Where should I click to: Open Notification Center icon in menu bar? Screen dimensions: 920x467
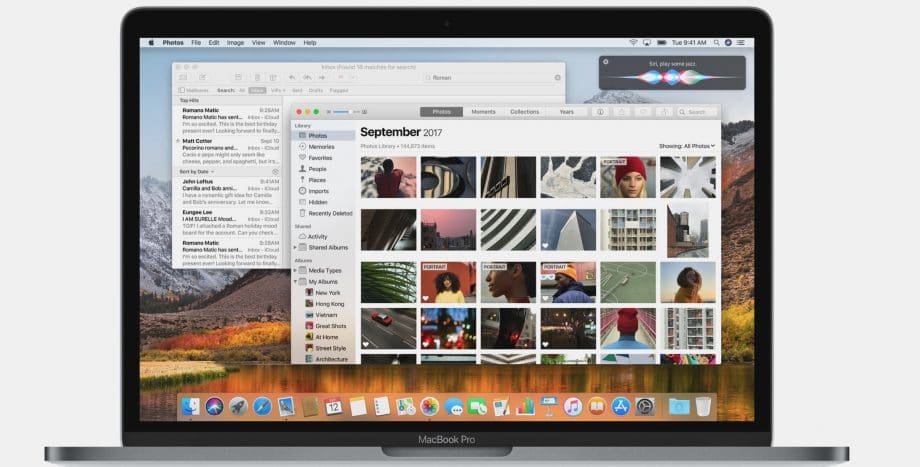741,43
